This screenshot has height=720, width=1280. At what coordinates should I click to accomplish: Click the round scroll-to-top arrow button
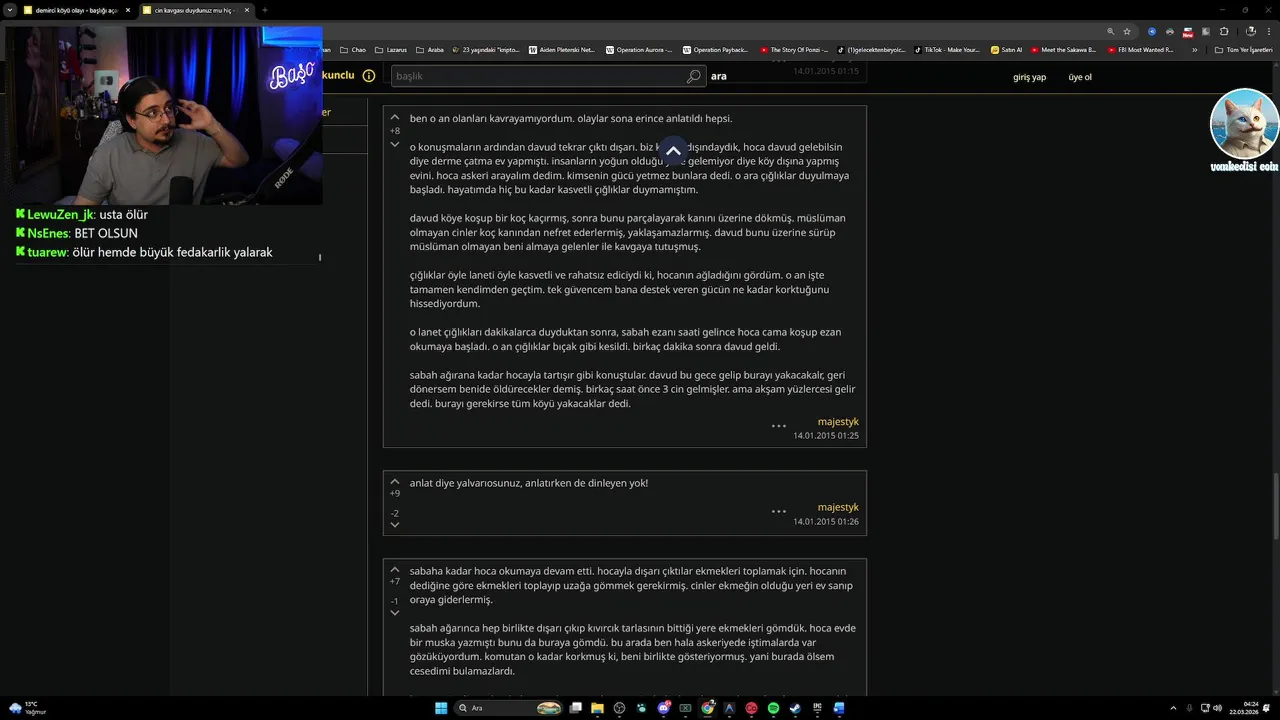(x=673, y=151)
